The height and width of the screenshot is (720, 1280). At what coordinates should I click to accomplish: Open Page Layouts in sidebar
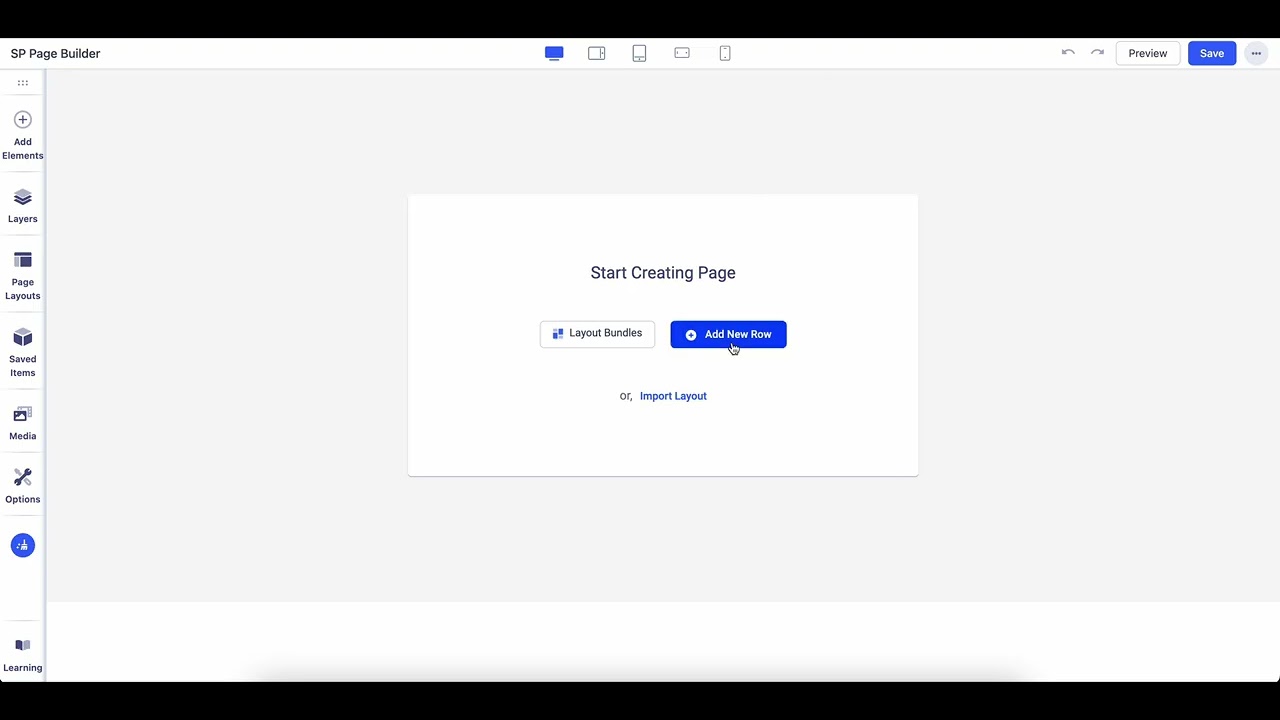pyautogui.click(x=22, y=275)
